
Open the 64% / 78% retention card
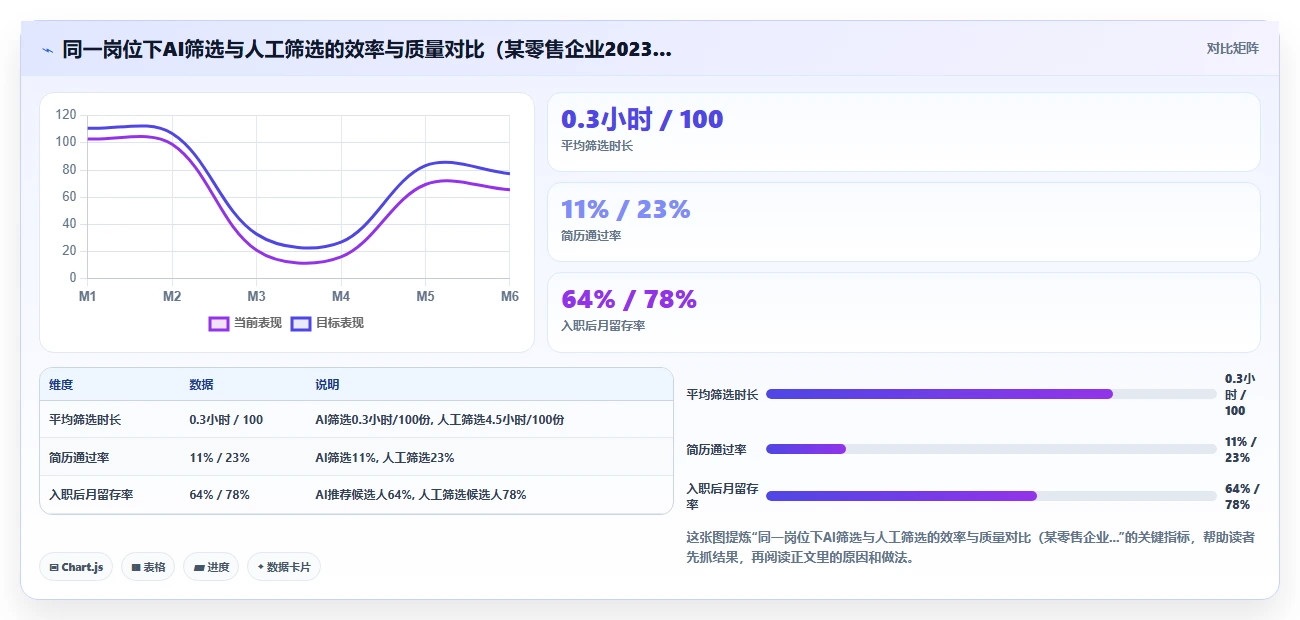point(903,312)
